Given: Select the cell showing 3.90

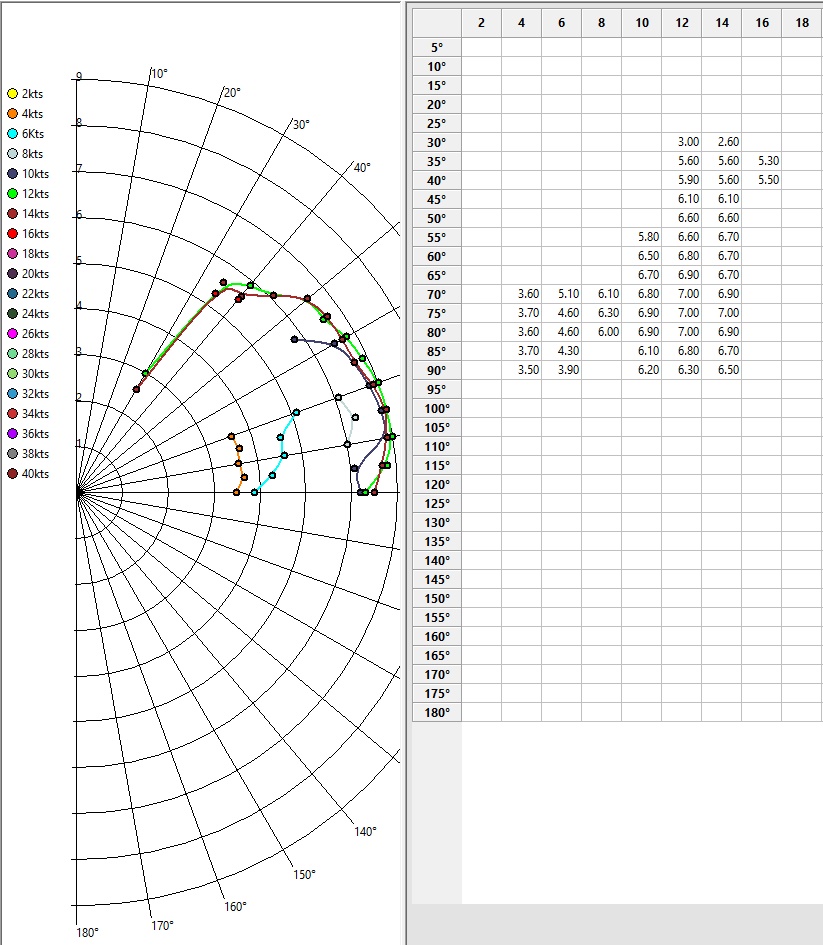Looking at the screenshot, I should 562,370.
